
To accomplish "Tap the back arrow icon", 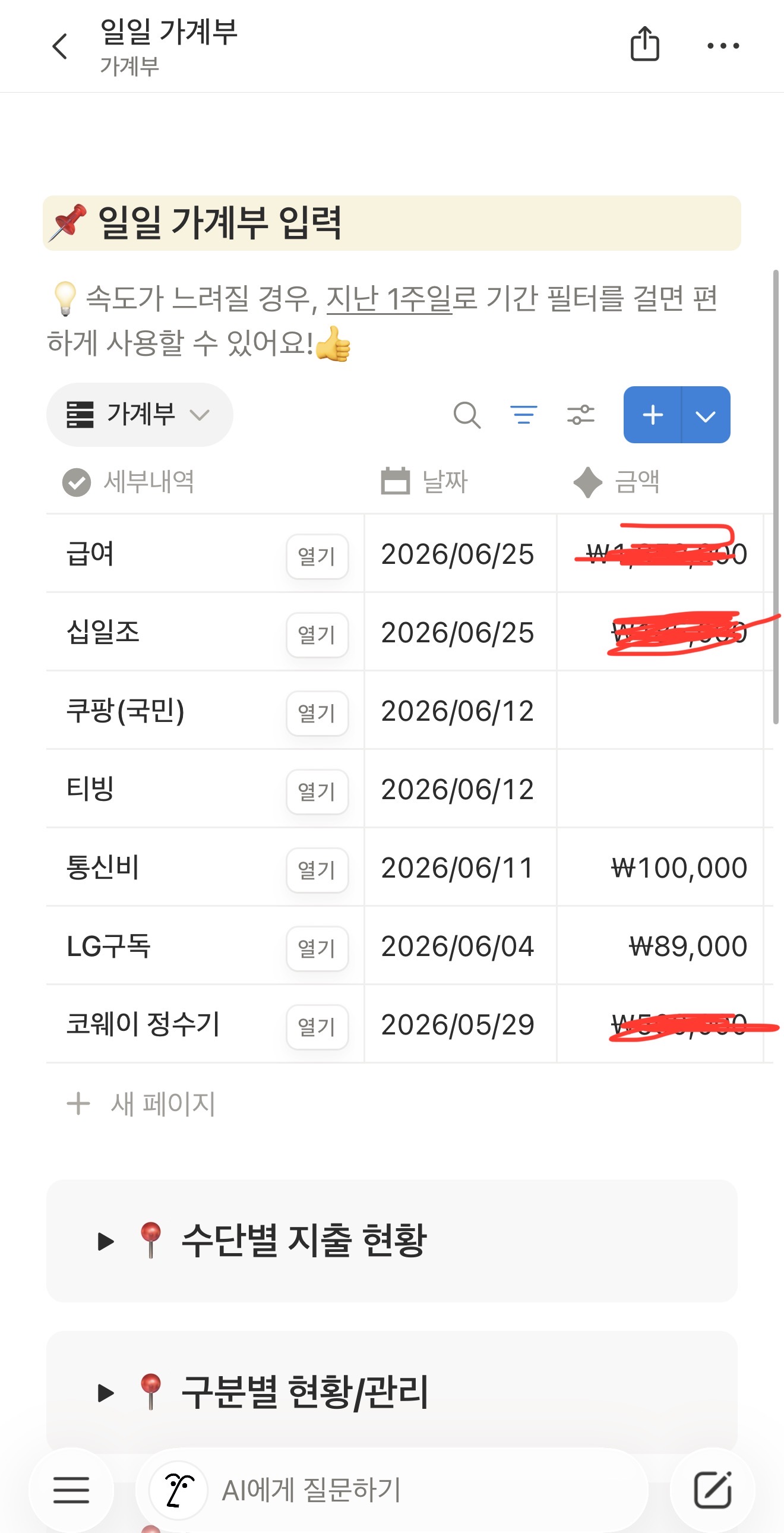I will pos(60,46).
